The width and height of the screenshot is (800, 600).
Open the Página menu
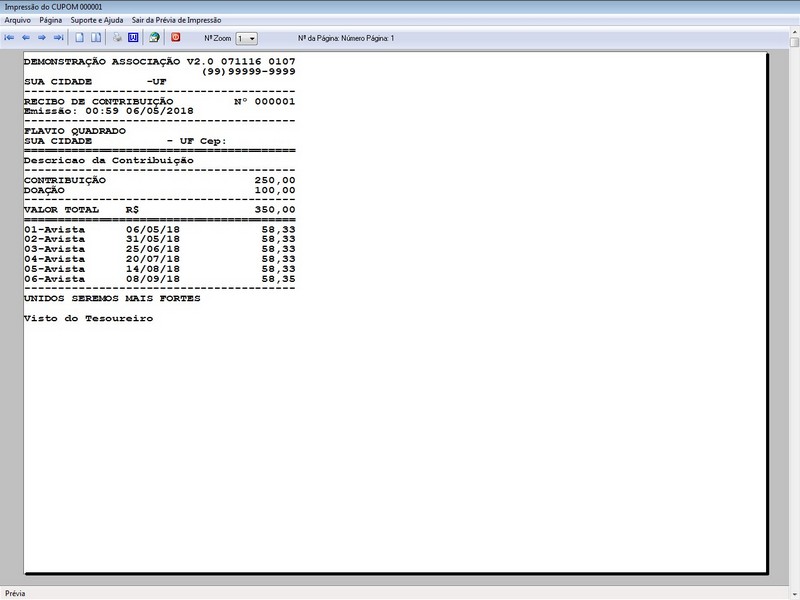pos(51,20)
